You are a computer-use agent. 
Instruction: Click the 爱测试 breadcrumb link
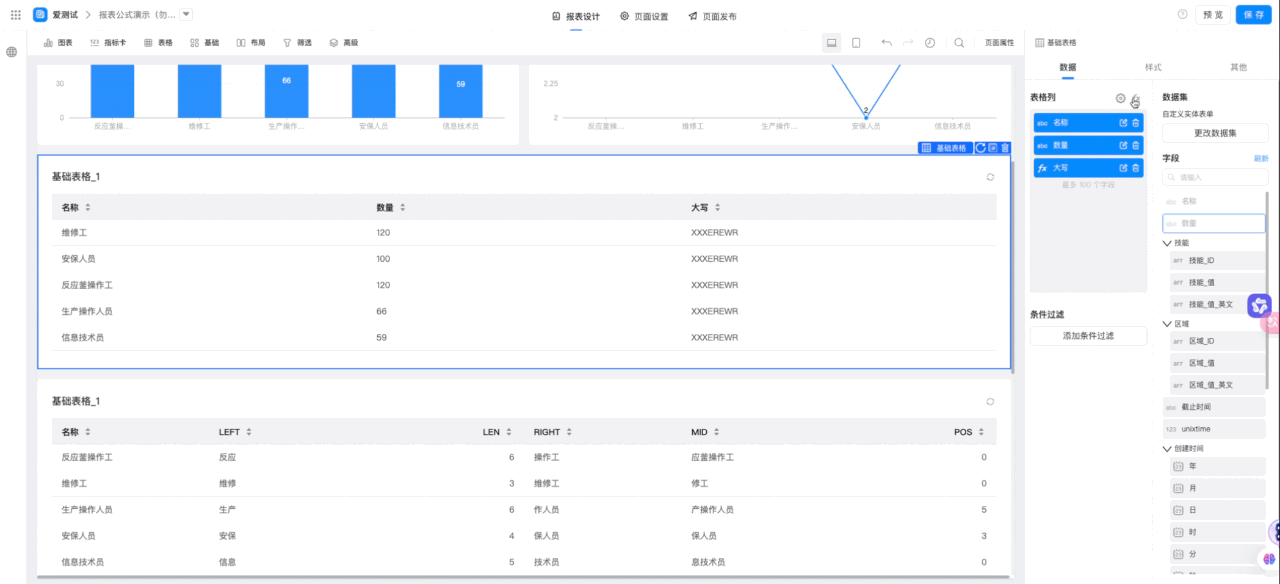(x=64, y=15)
